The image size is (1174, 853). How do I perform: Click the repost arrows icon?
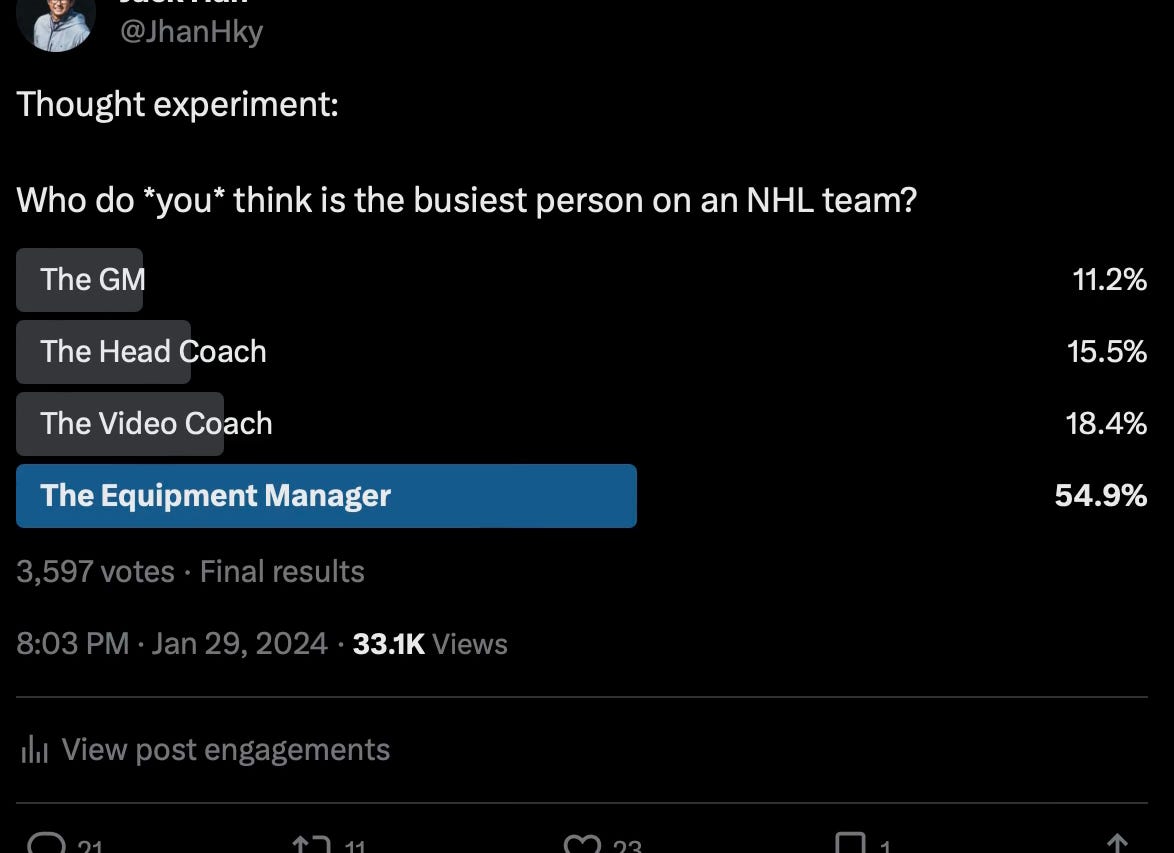[x=311, y=844]
